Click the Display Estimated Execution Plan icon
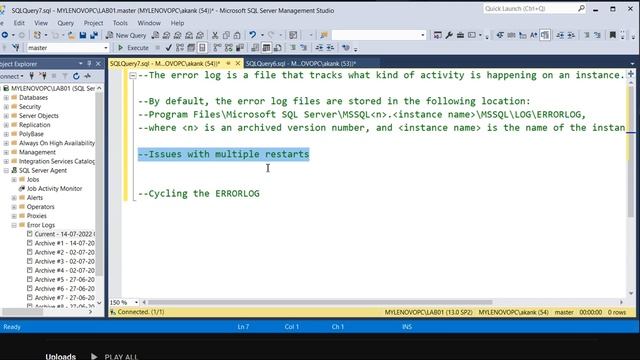The height and width of the screenshot is (360, 640). (x=180, y=48)
